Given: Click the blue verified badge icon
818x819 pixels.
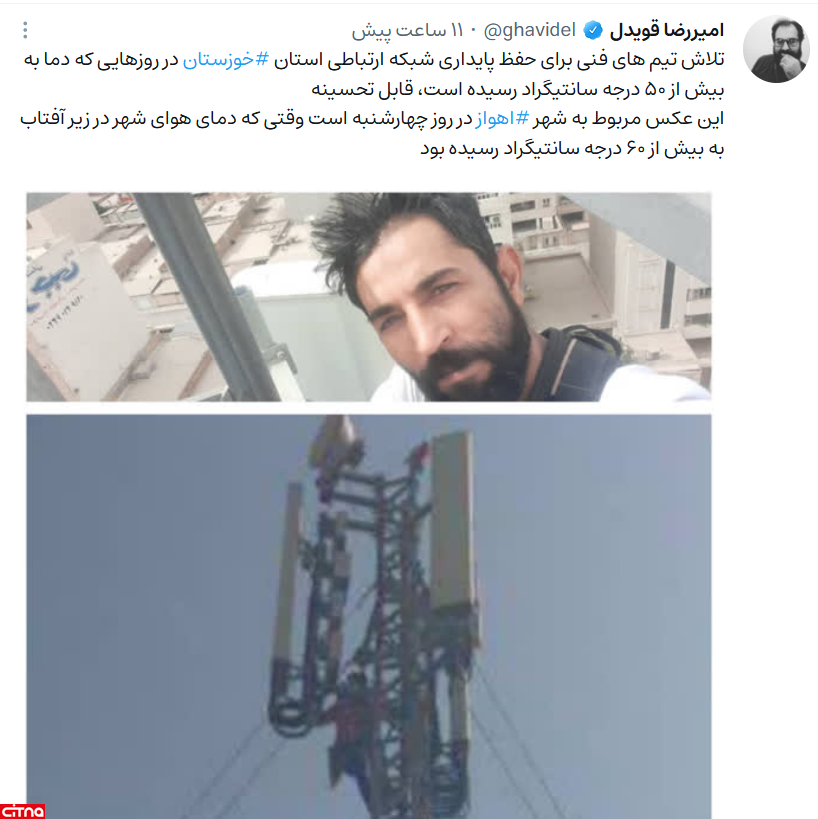Looking at the screenshot, I should pos(592,30).
